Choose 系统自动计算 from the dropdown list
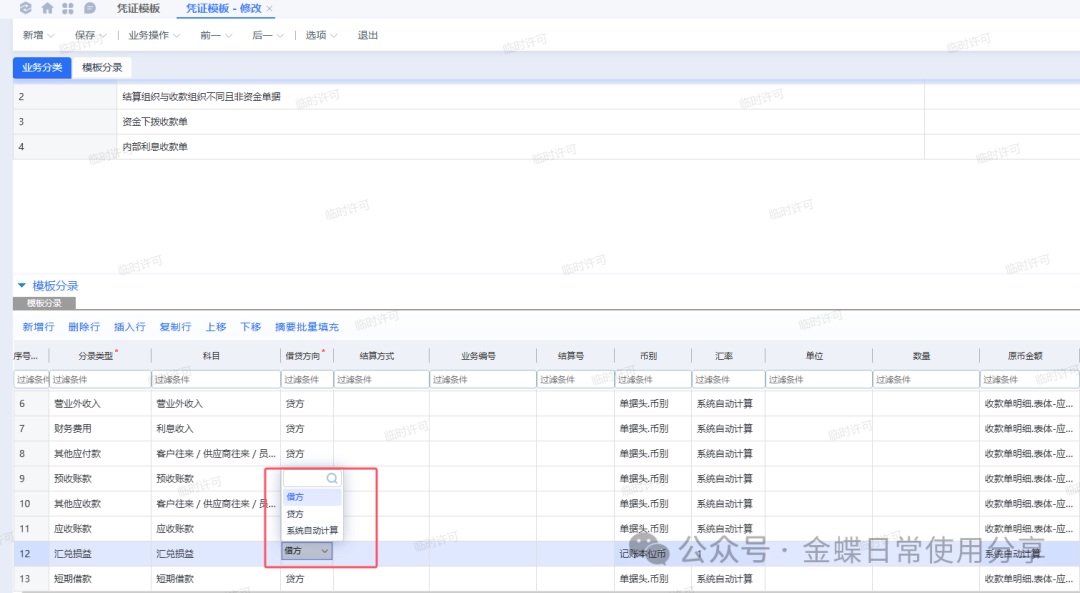This screenshot has width=1080, height=593. (312, 531)
